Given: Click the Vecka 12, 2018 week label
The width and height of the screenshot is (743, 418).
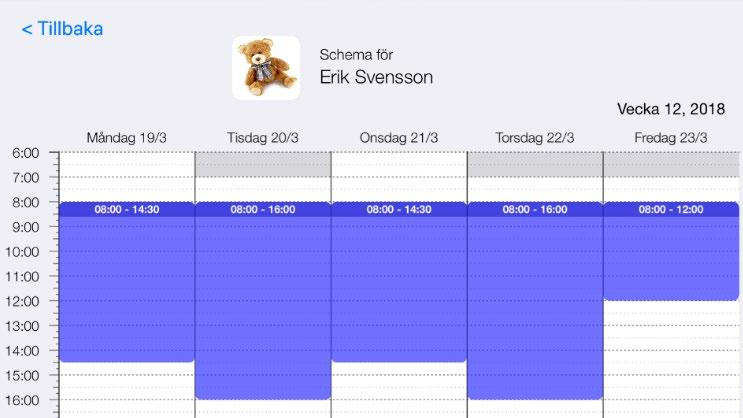Looking at the screenshot, I should tap(671, 109).
